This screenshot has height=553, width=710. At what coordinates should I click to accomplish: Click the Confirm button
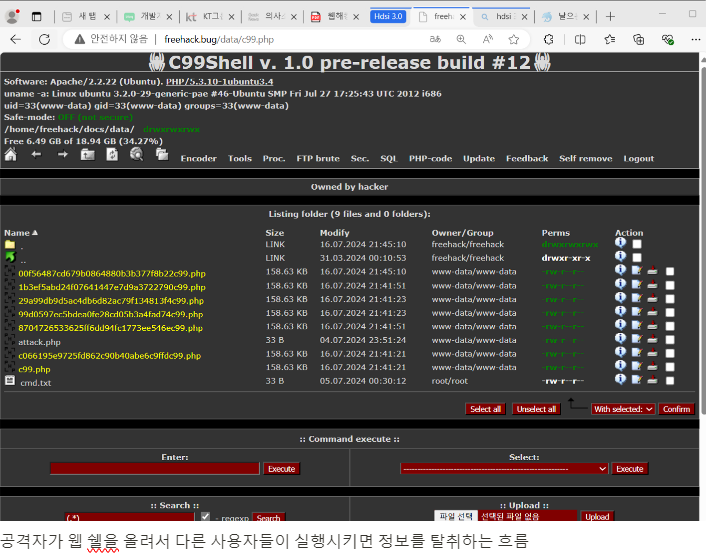point(676,409)
